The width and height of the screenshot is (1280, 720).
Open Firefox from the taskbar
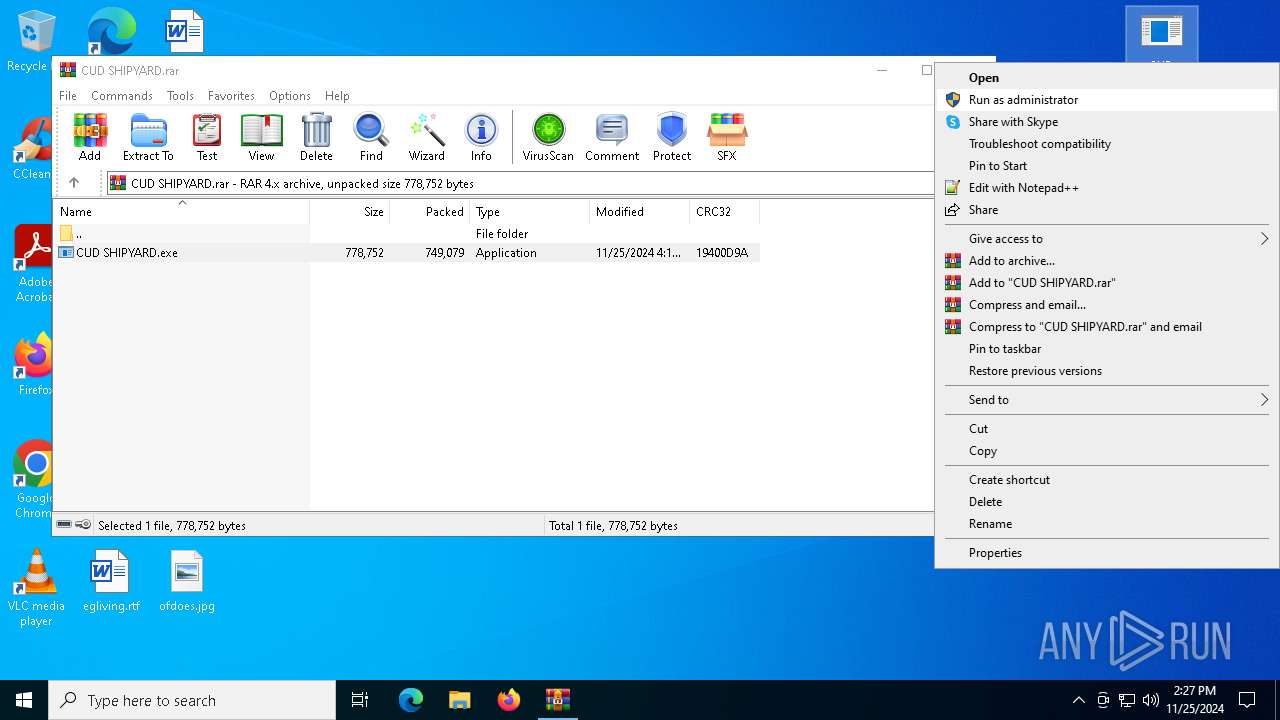pyautogui.click(x=509, y=700)
